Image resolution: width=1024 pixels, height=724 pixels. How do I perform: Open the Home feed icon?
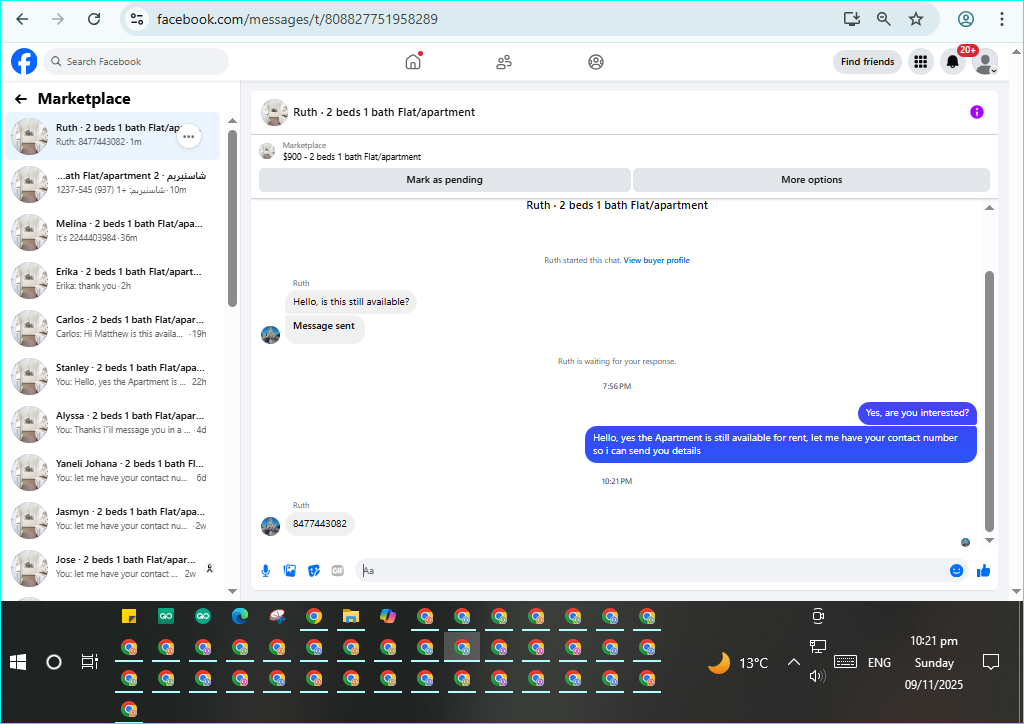click(x=413, y=62)
